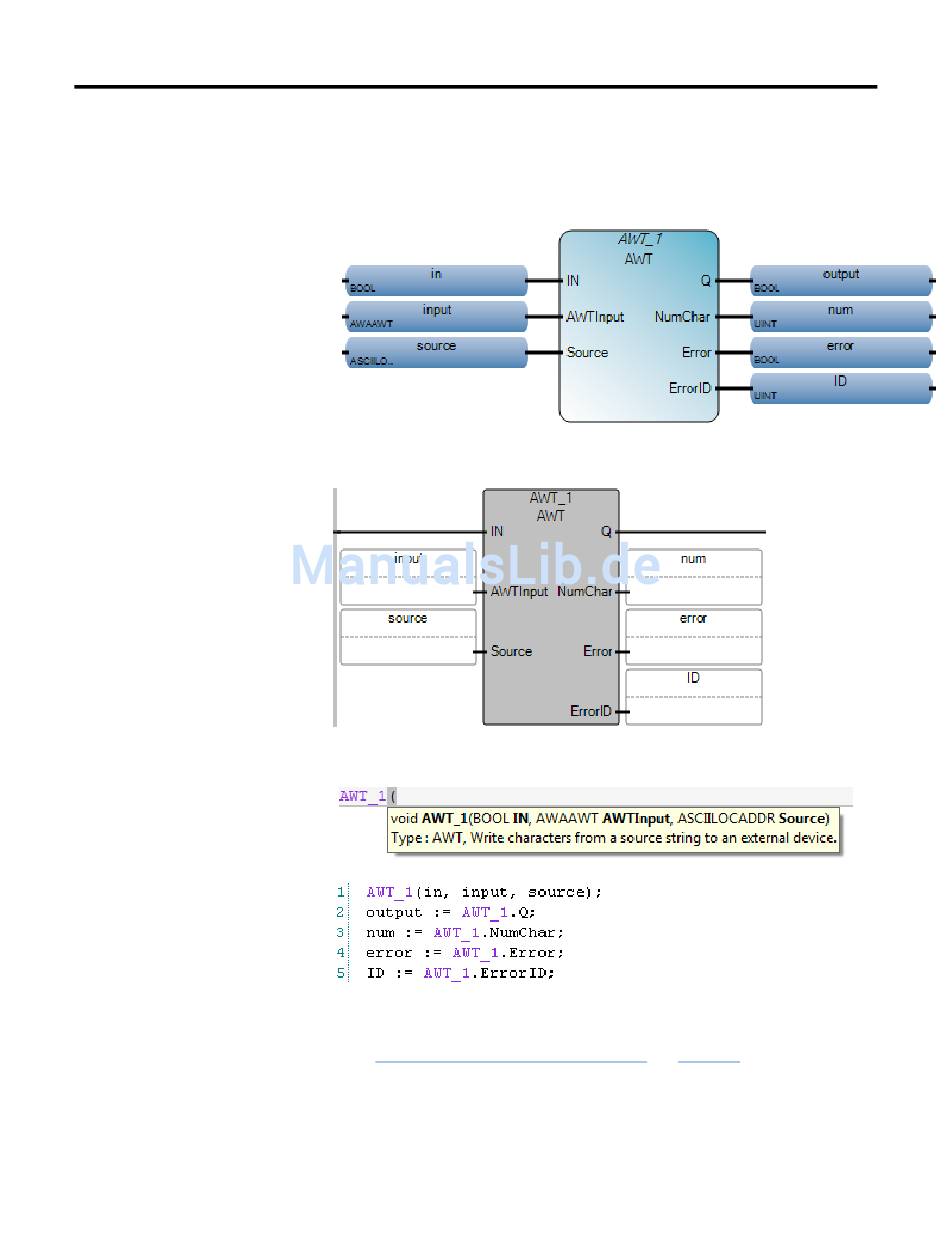
Task: Click the 'source' variable field in ladder diagram
Action: 408,637
